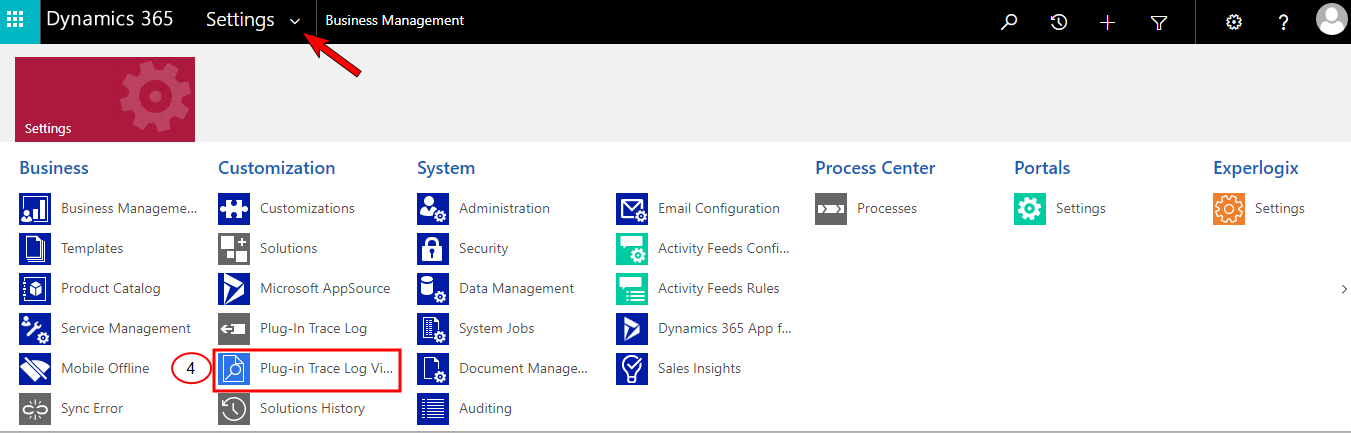Click the Plug-In Trace Log icon
1351x433 pixels.
234,329
